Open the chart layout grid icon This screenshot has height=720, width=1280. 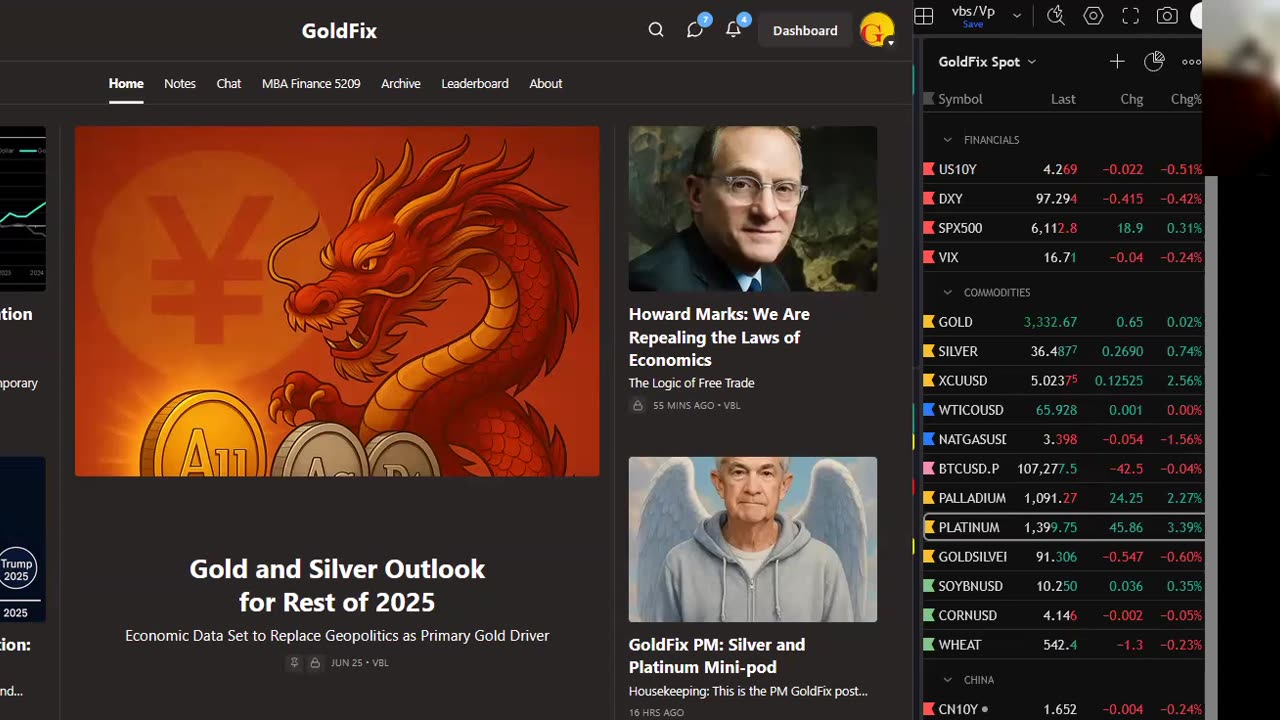point(924,16)
